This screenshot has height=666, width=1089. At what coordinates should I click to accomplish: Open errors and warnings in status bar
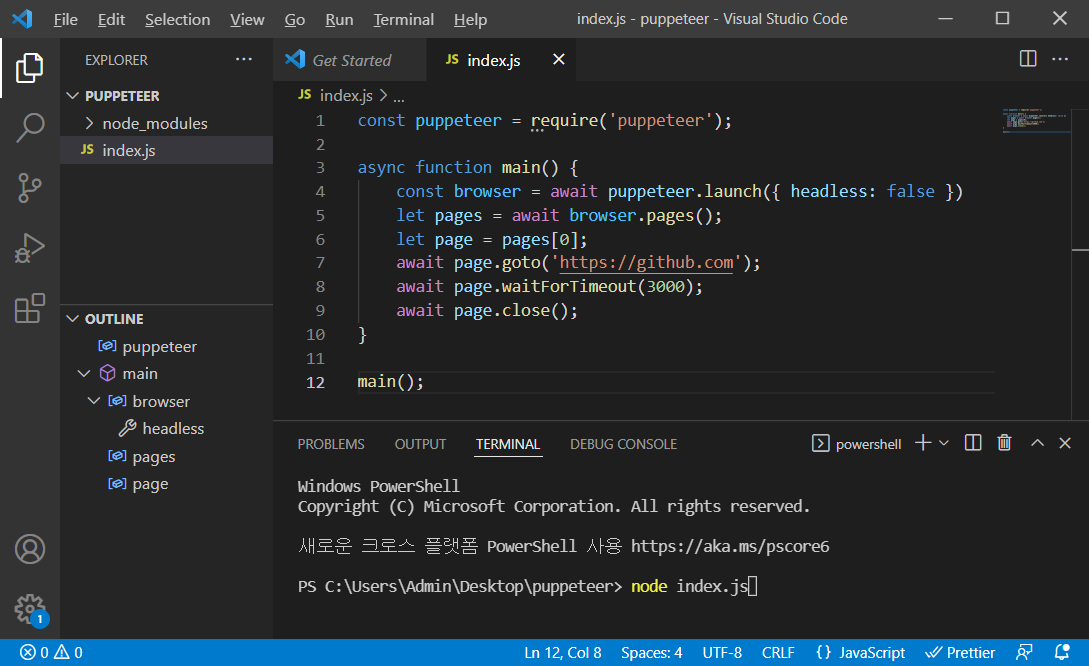point(51,652)
